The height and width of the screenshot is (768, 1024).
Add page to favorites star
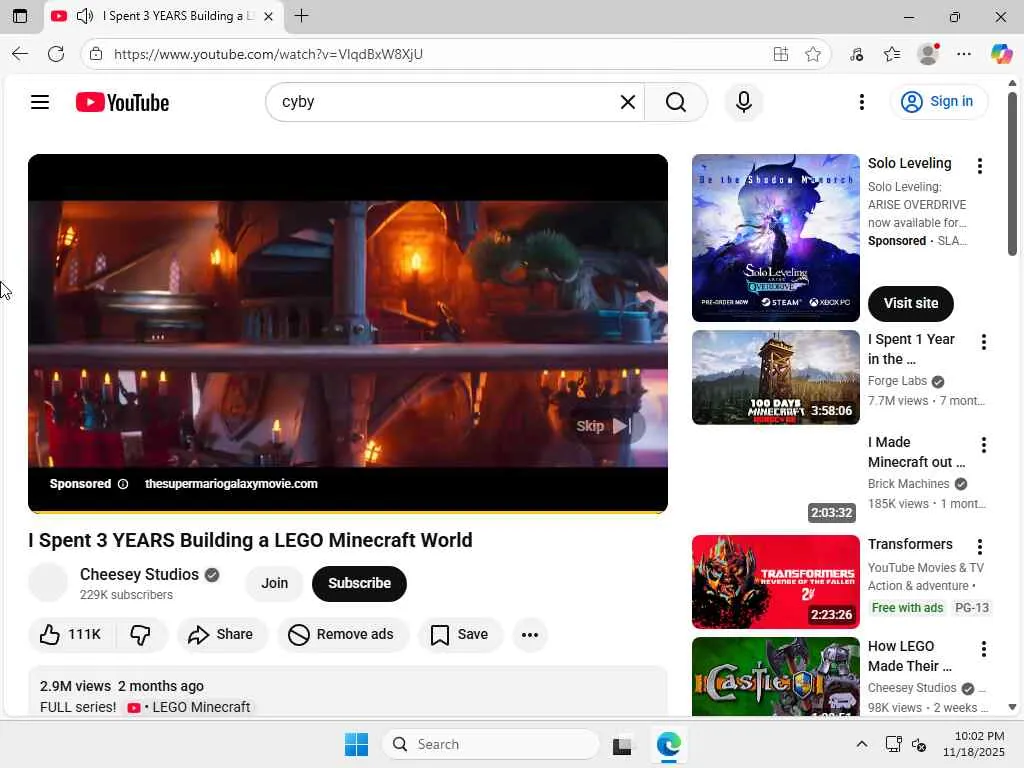click(x=812, y=54)
